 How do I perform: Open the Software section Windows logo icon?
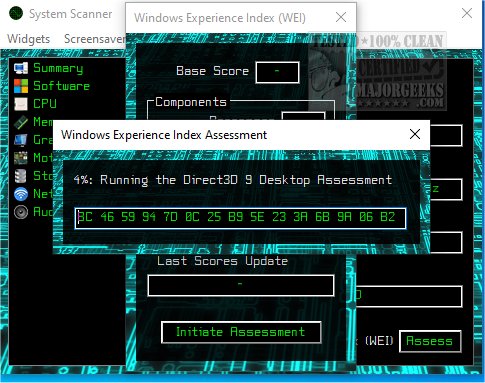point(21,86)
